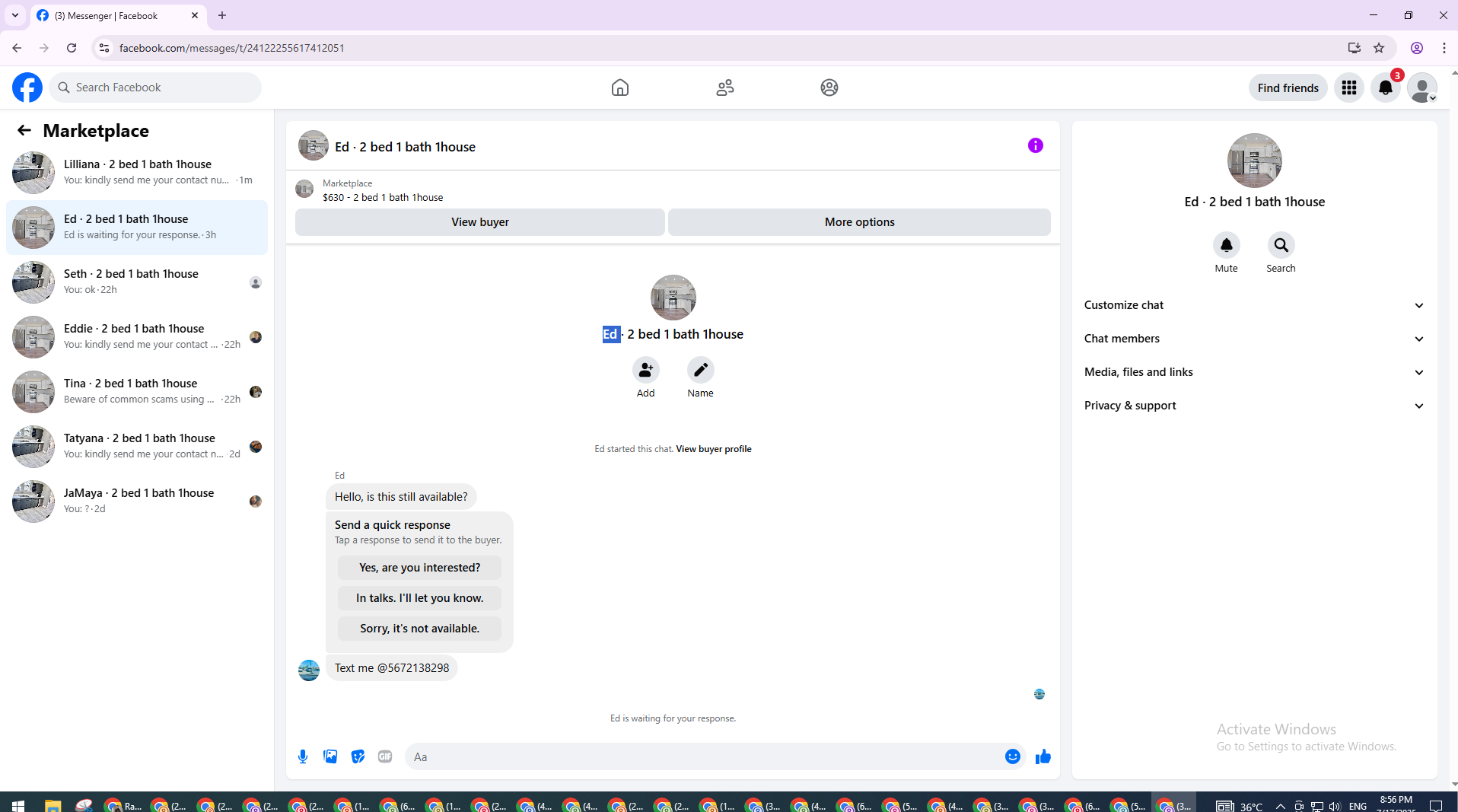The width and height of the screenshot is (1458, 812).
Task: Send quick reply 'Sorry, it's not available.'
Action: tap(419, 629)
